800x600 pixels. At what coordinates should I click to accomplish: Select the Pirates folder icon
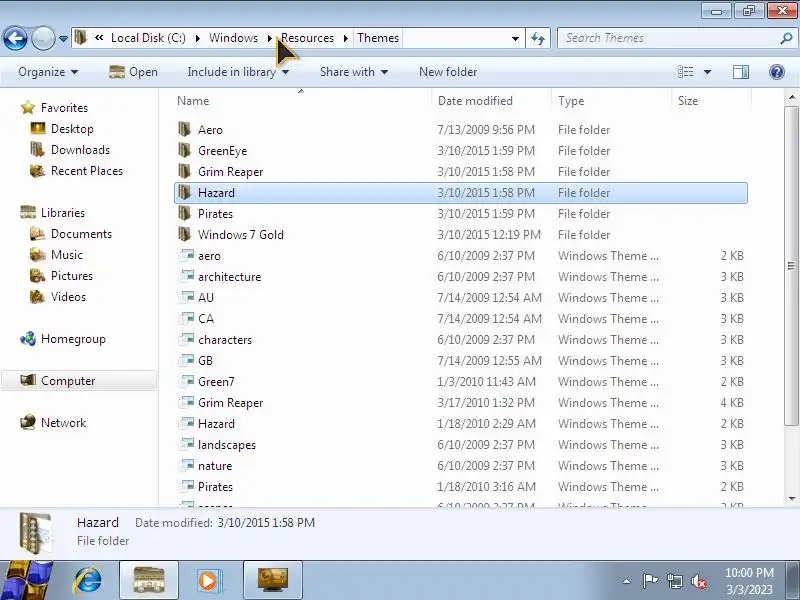click(185, 213)
